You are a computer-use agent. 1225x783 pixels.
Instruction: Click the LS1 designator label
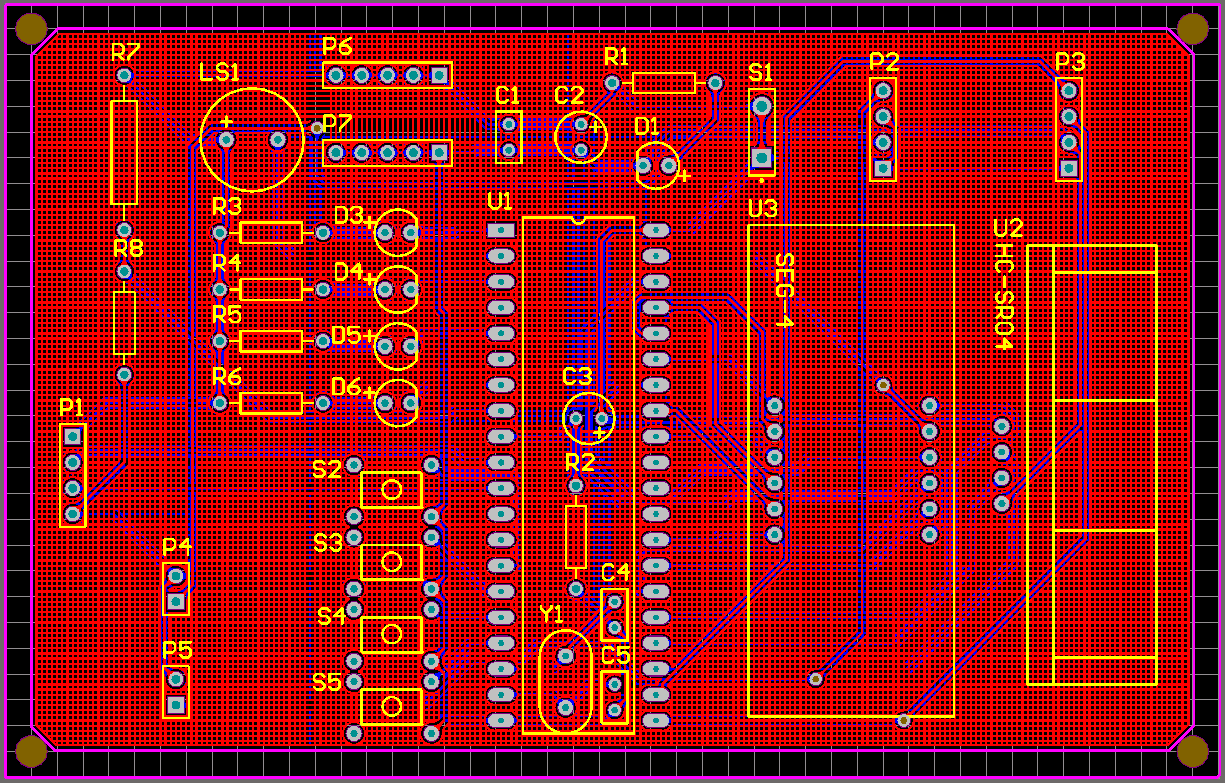(220, 73)
